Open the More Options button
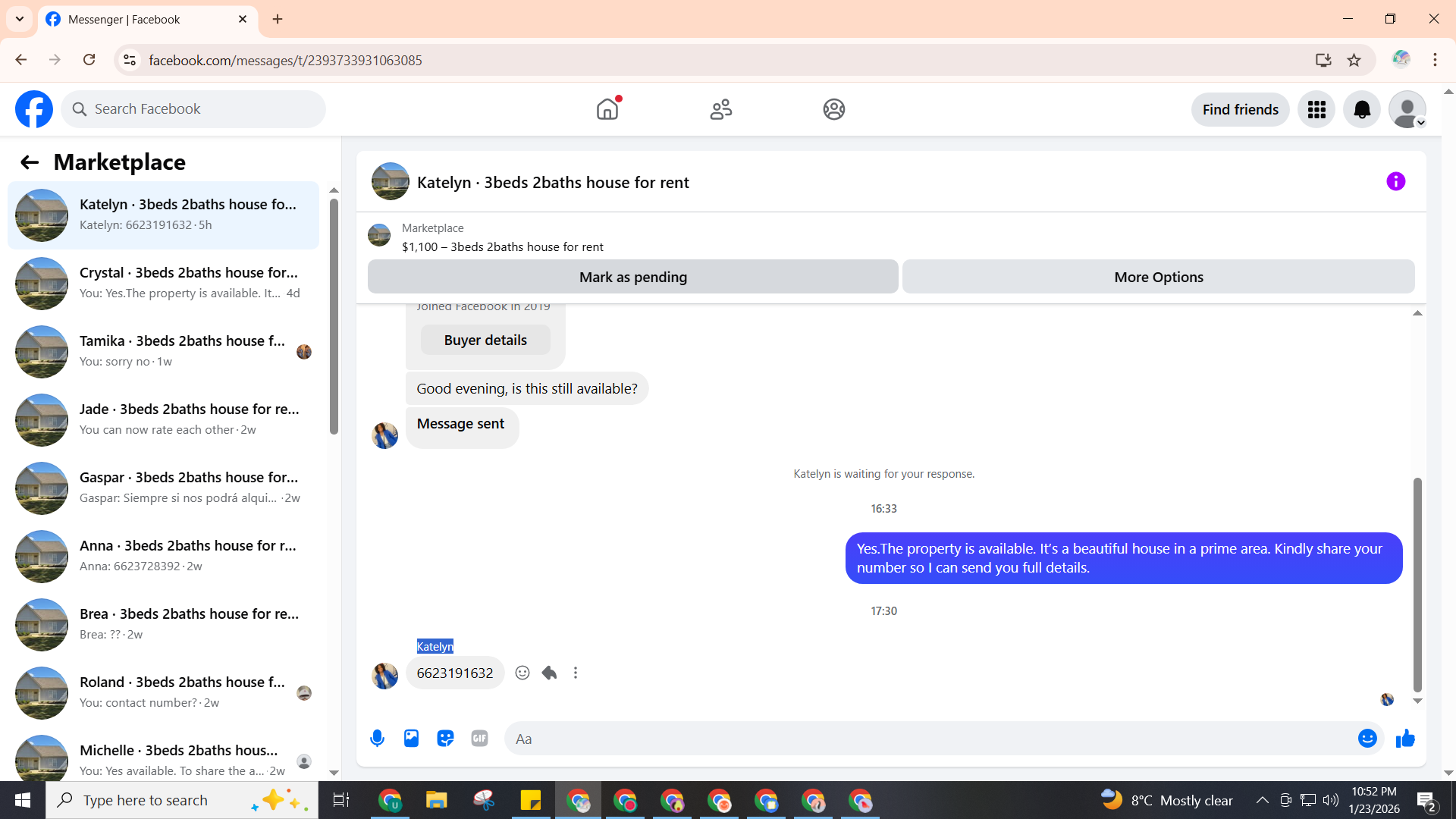Screen dimensions: 1456x819 pos(1158,277)
